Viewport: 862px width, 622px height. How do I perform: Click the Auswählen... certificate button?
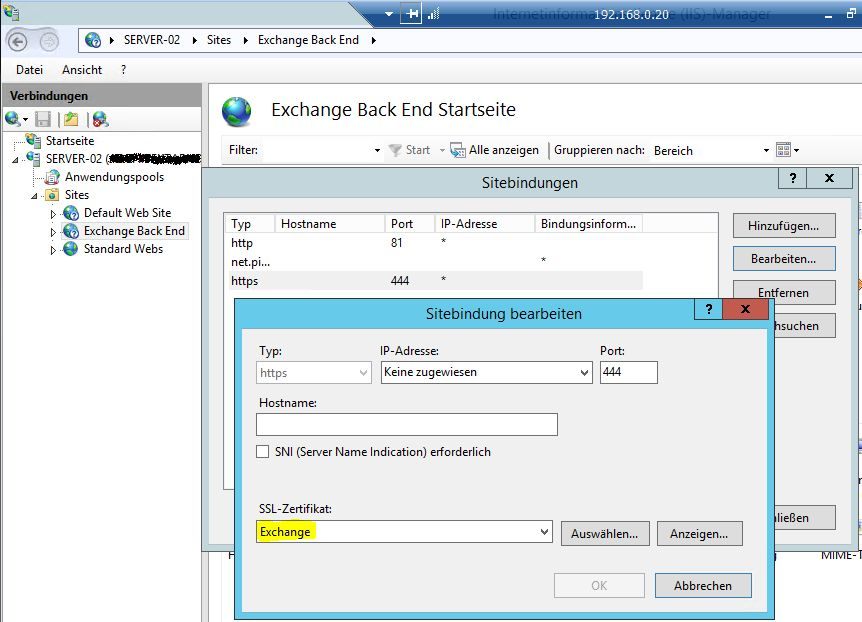605,533
